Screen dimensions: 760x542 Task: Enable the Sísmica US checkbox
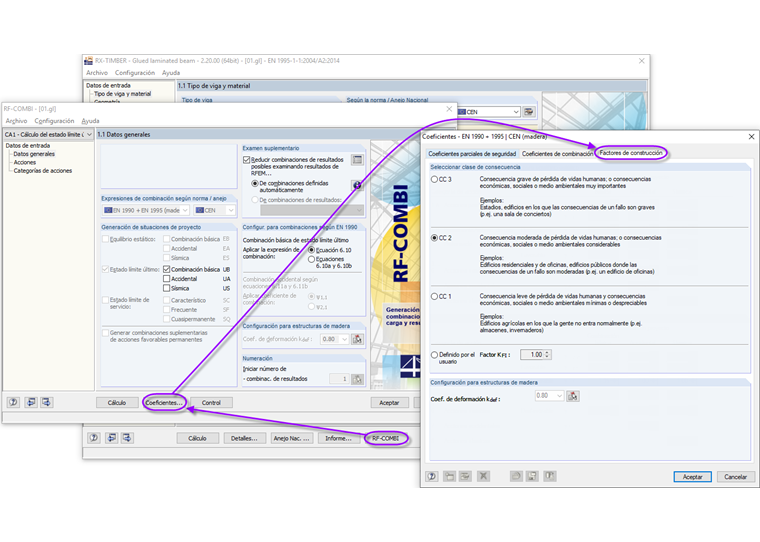pos(166,288)
